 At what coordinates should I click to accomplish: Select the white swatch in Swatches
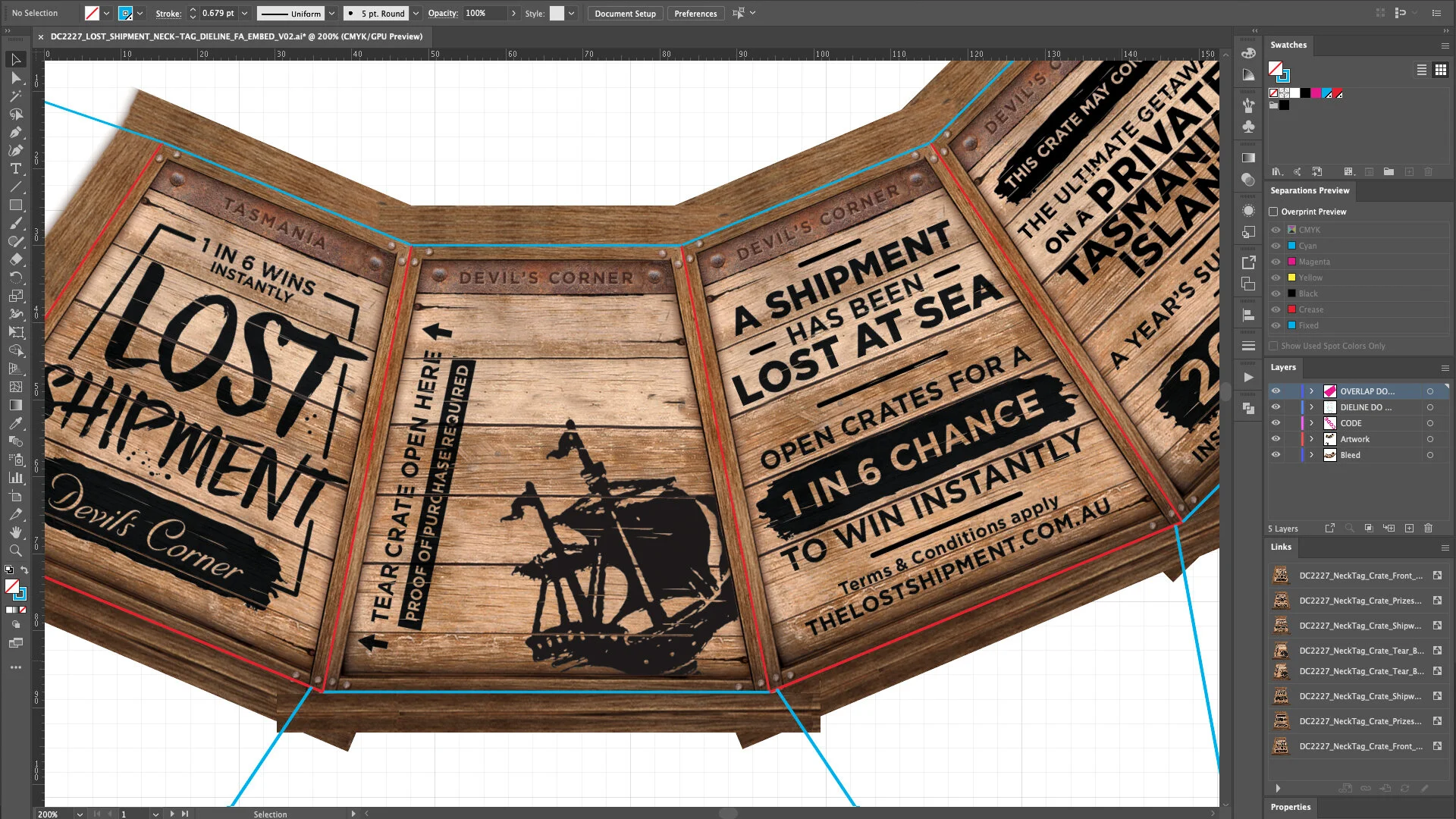click(1294, 93)
